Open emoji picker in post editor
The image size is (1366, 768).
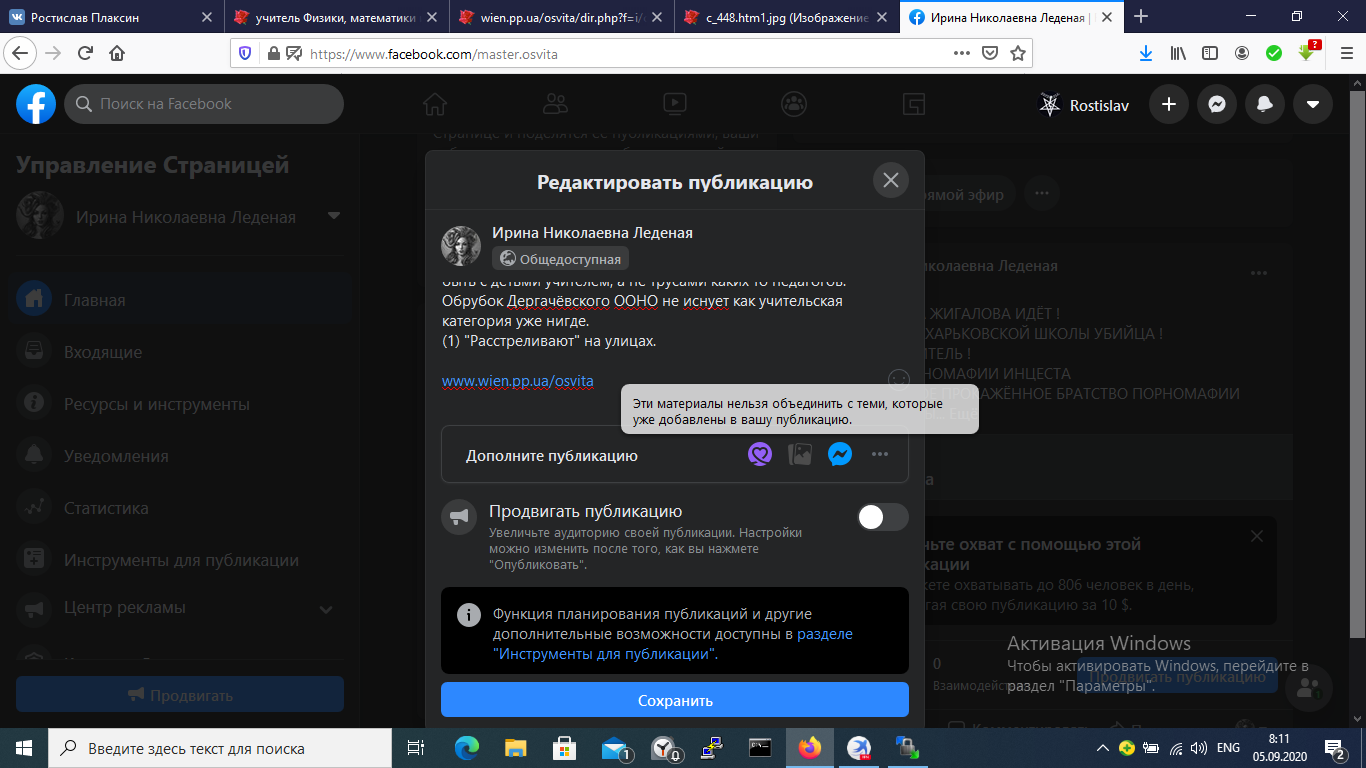point(899,379)
